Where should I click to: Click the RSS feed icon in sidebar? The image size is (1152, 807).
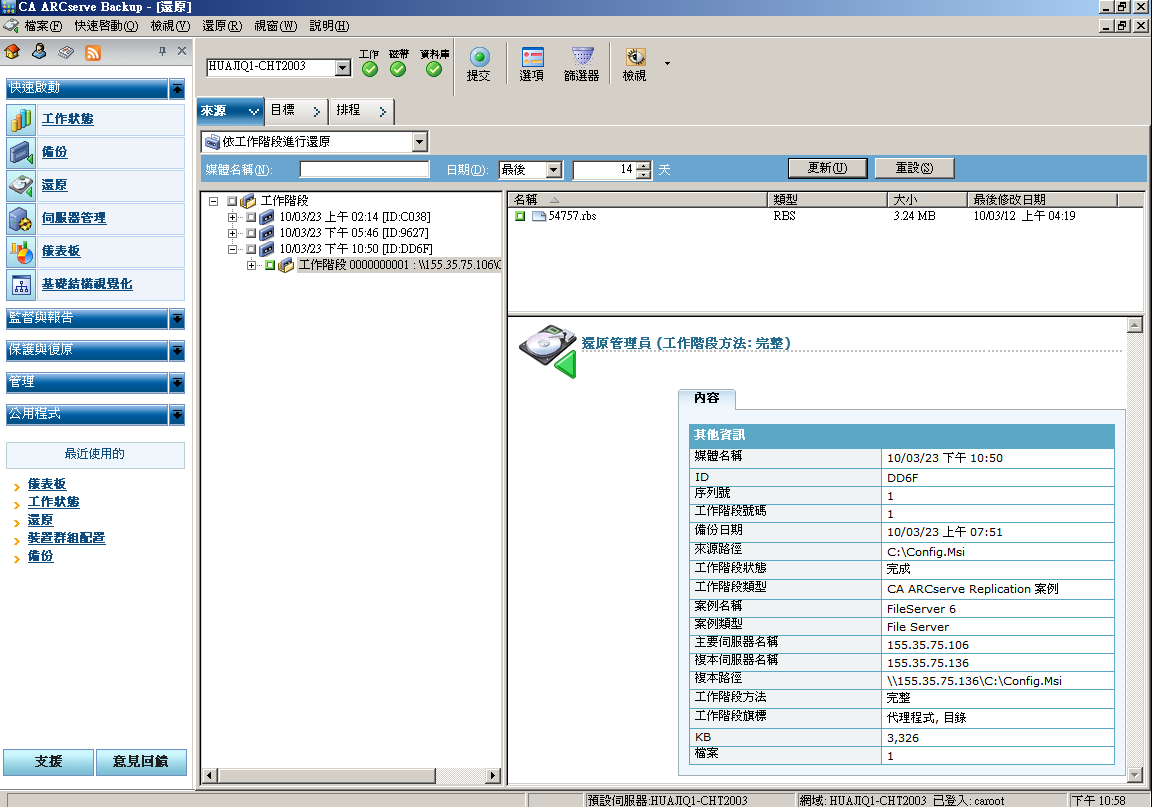point(92,52)
